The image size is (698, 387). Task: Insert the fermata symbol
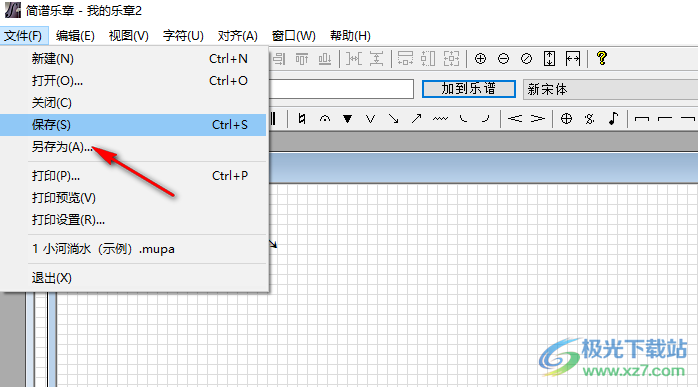tap(325, 118)
